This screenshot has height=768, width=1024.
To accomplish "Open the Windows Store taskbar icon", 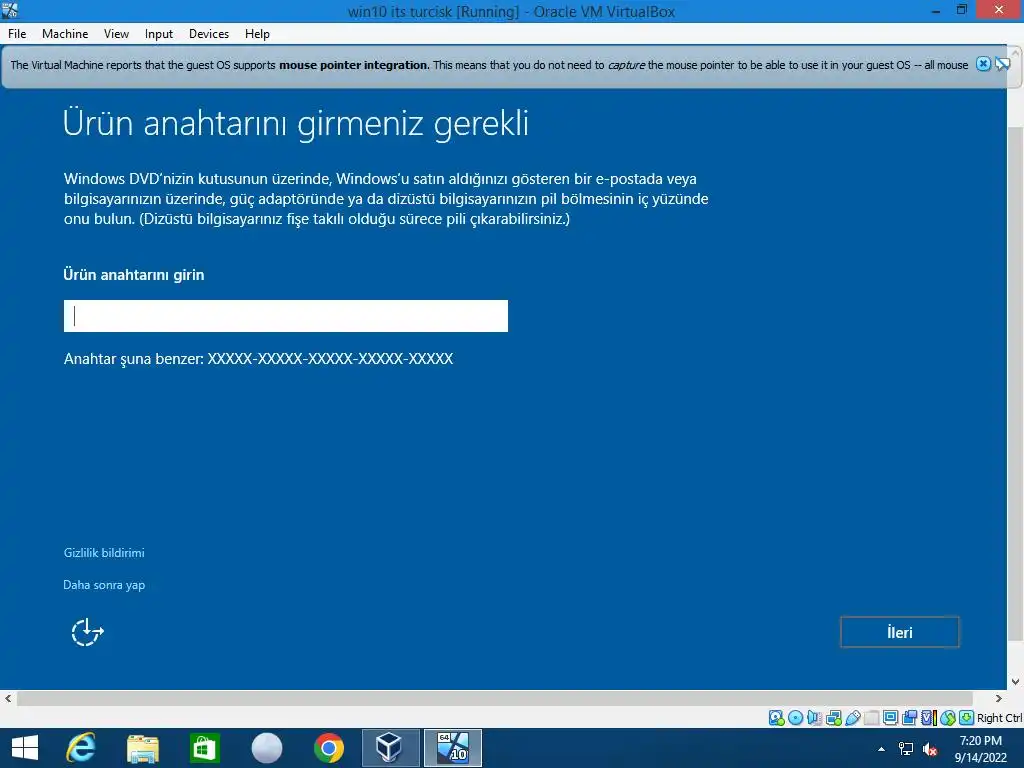I will click(x=204, y=748).
